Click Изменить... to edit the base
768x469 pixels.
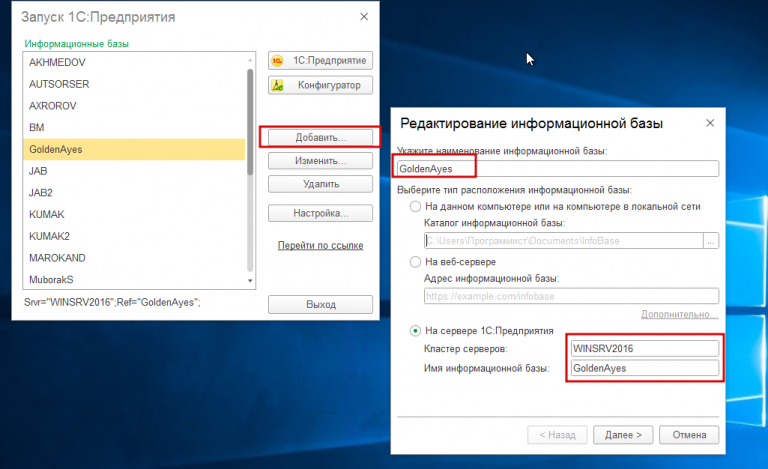click(x=320, y=161)
